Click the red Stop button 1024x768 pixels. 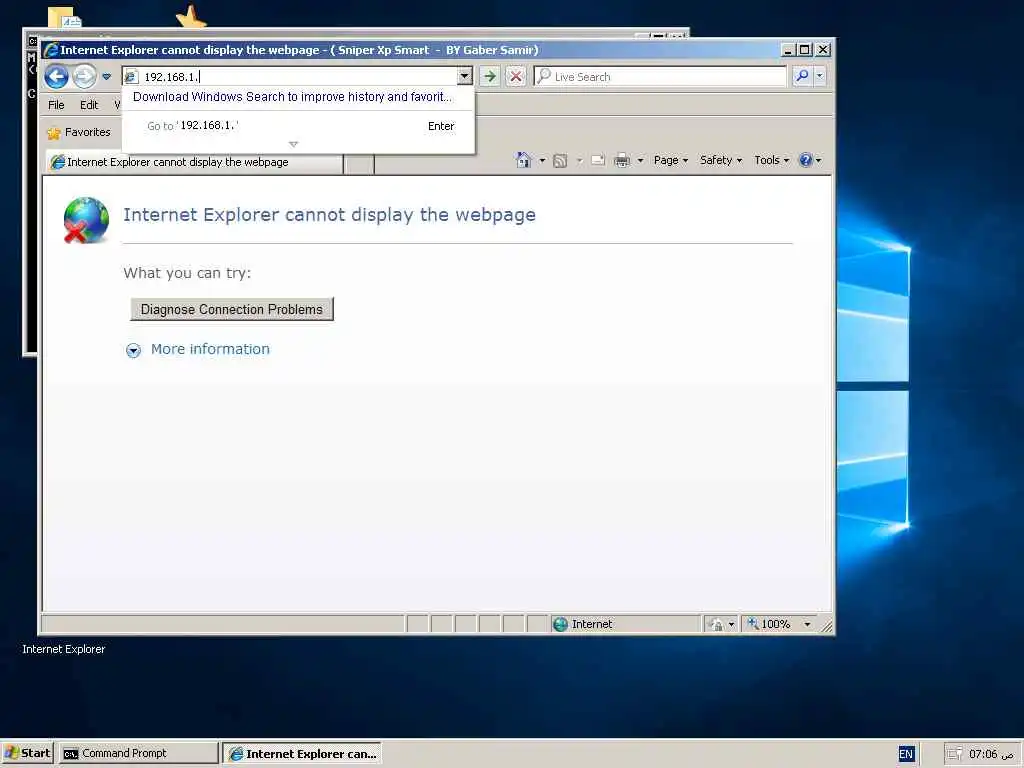click(x=516, y=76)
